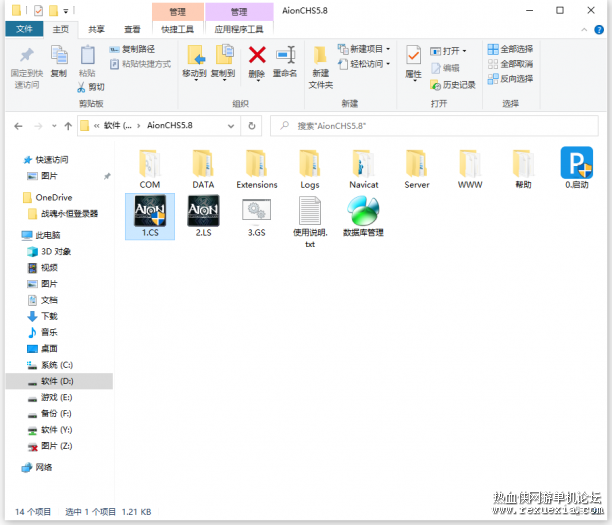Select 此电脑 in navigation pane

(x=41, y=235)
